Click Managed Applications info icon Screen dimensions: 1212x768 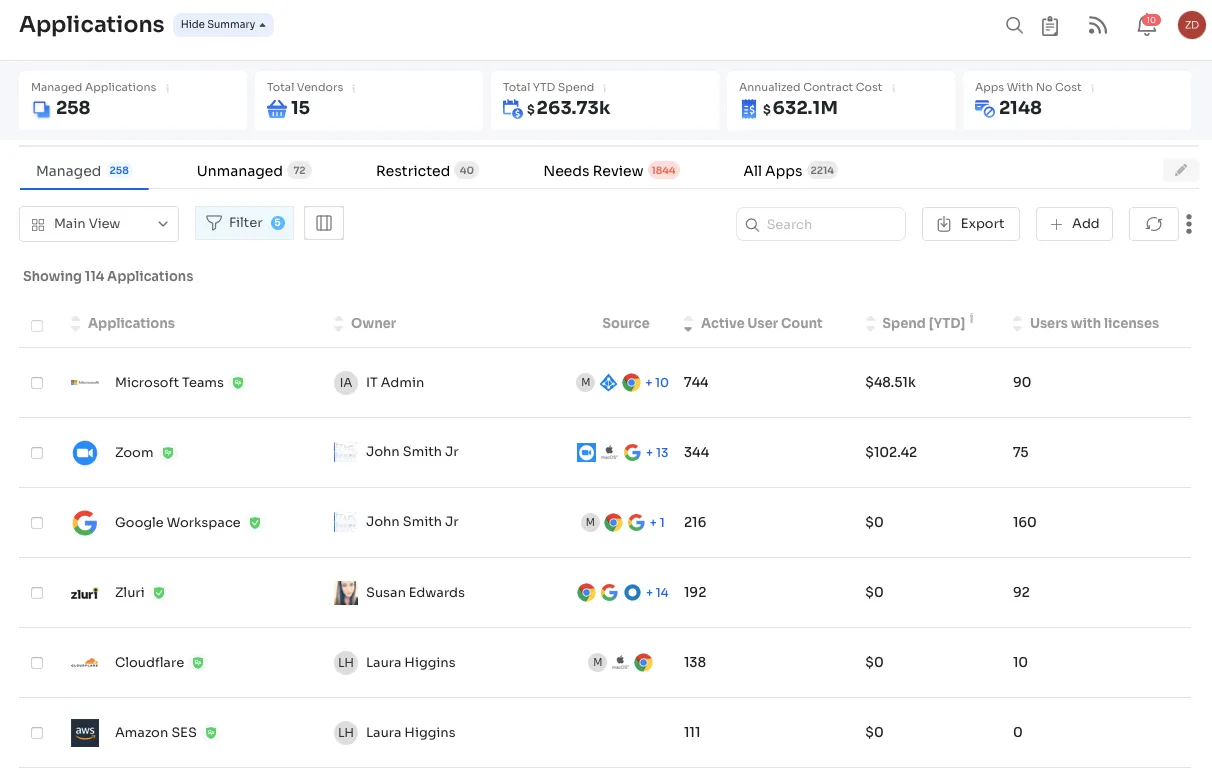[x=167, y=88]
